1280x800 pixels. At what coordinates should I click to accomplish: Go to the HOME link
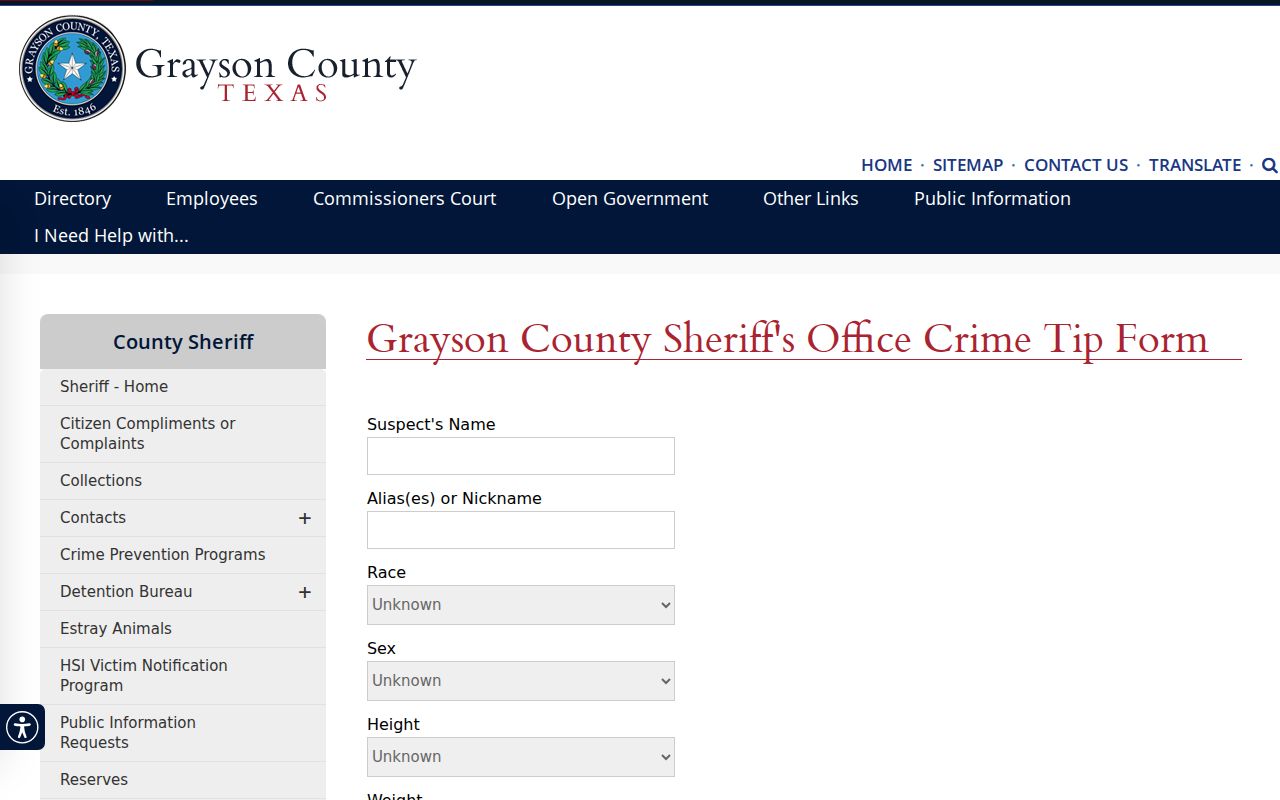pyautogui.click(x=887, y=165)
